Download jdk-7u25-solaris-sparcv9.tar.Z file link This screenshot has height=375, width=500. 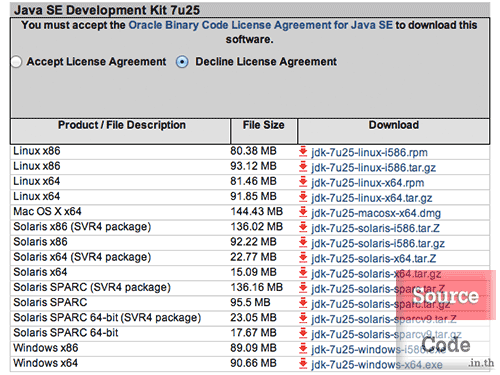pos(384,319)
